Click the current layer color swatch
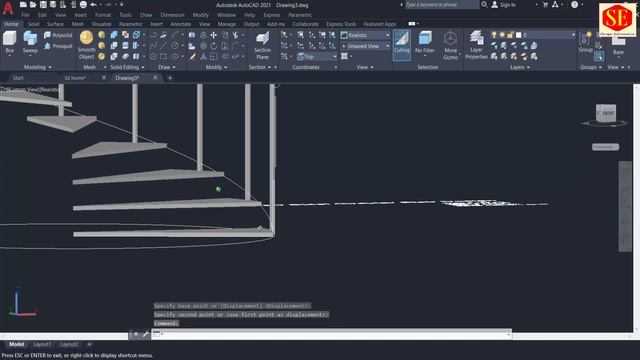Image resolution: width=640 pixels, height=360 pixels. (x=518, y=36)
